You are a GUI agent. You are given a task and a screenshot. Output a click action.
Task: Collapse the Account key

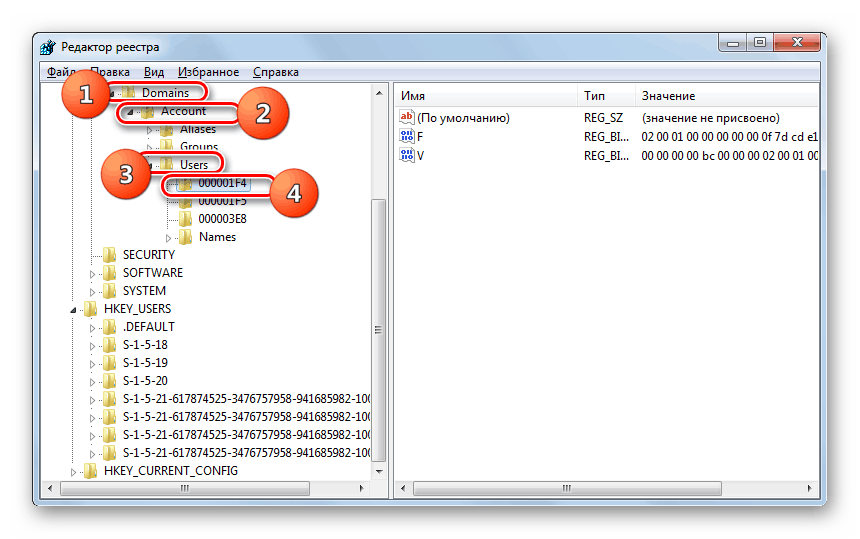coord(131,112)
